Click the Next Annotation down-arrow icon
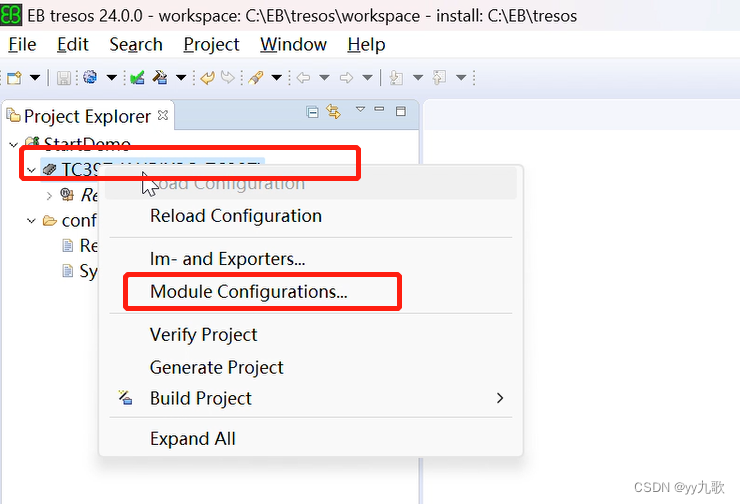Screen dimensions: 740x504 (396, 77)
